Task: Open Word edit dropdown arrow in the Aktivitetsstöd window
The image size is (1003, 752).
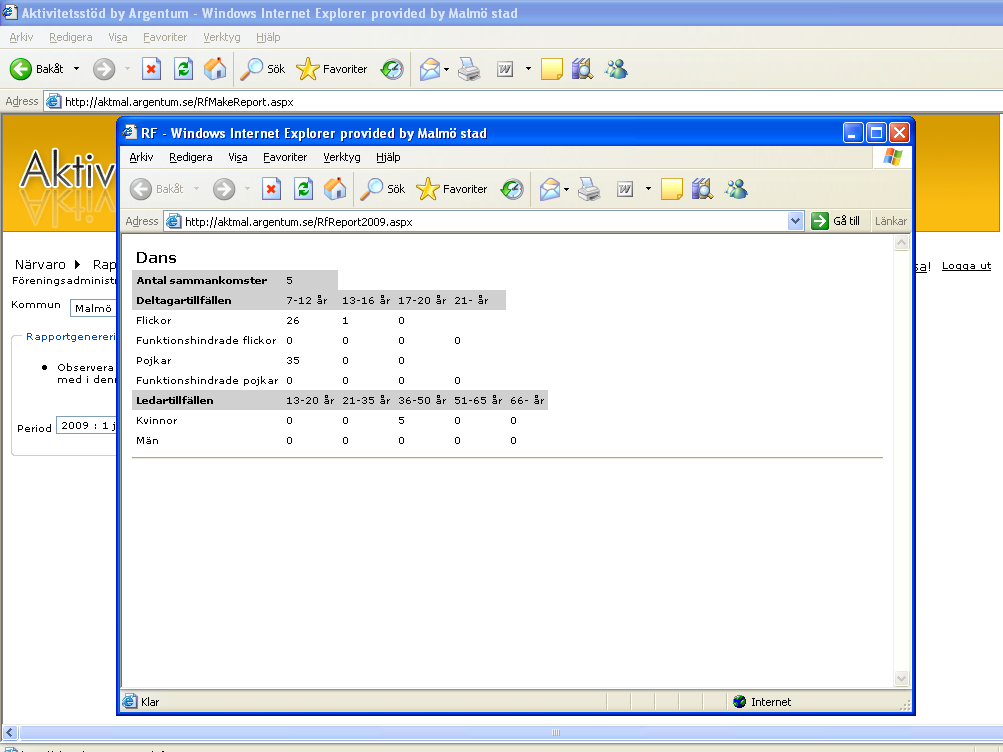Action: (528, 69)
